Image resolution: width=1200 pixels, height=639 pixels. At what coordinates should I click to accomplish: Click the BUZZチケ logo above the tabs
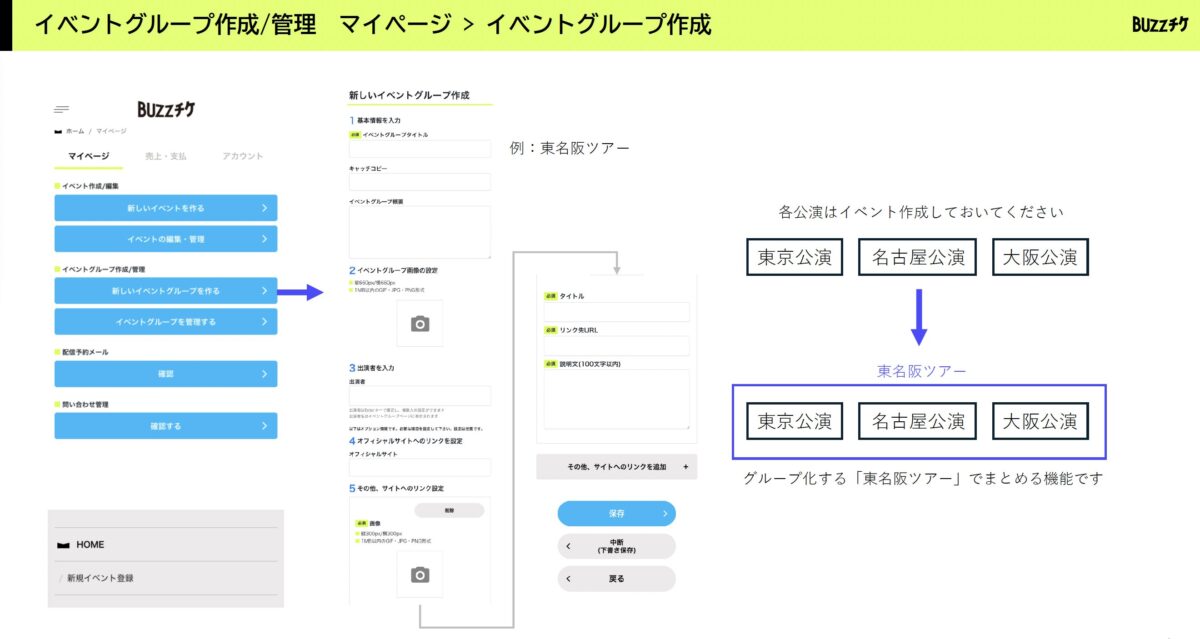pyautogui.click(x=166, y=109)
